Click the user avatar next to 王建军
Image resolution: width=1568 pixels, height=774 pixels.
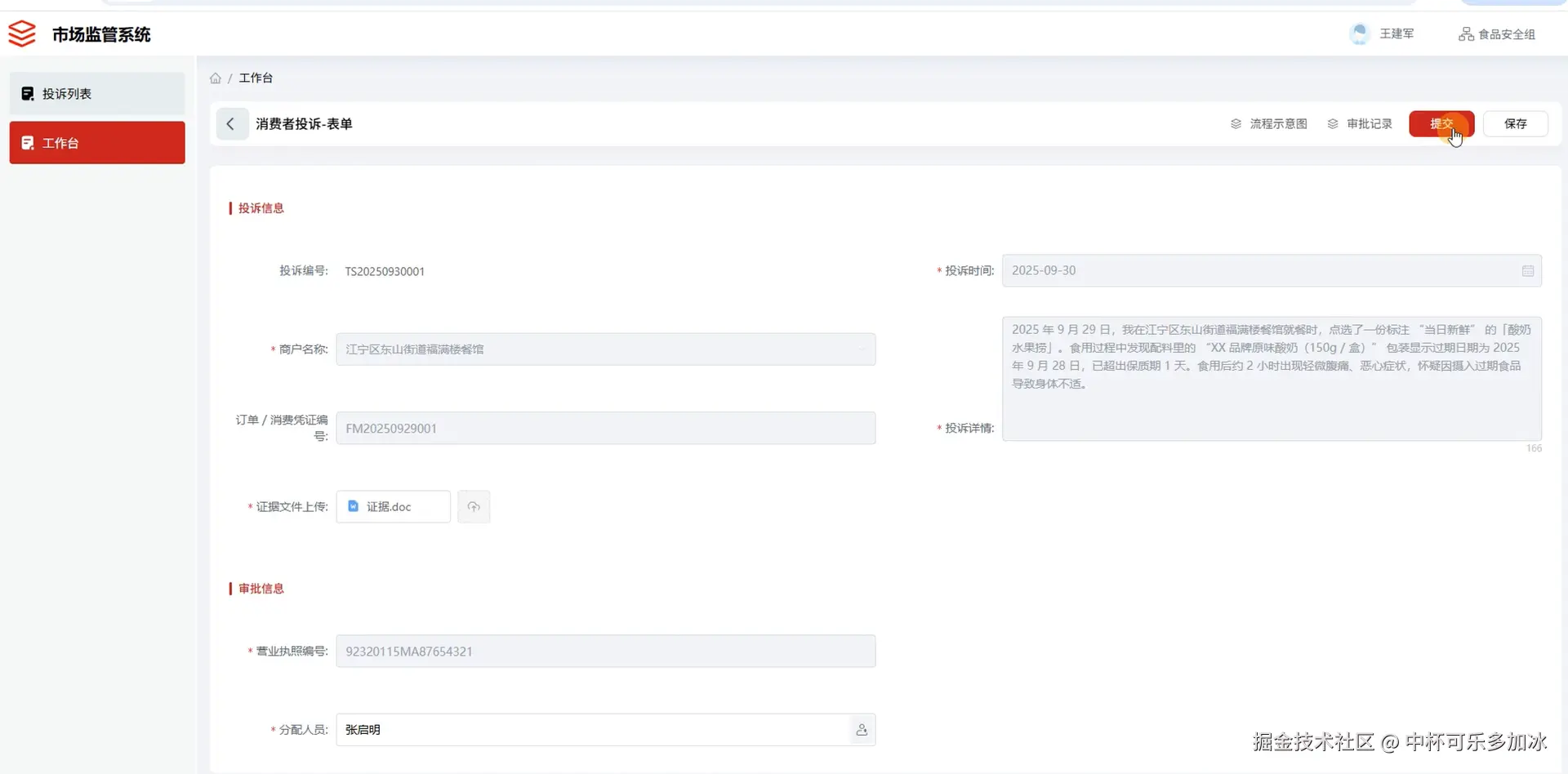click(1360, 33)
